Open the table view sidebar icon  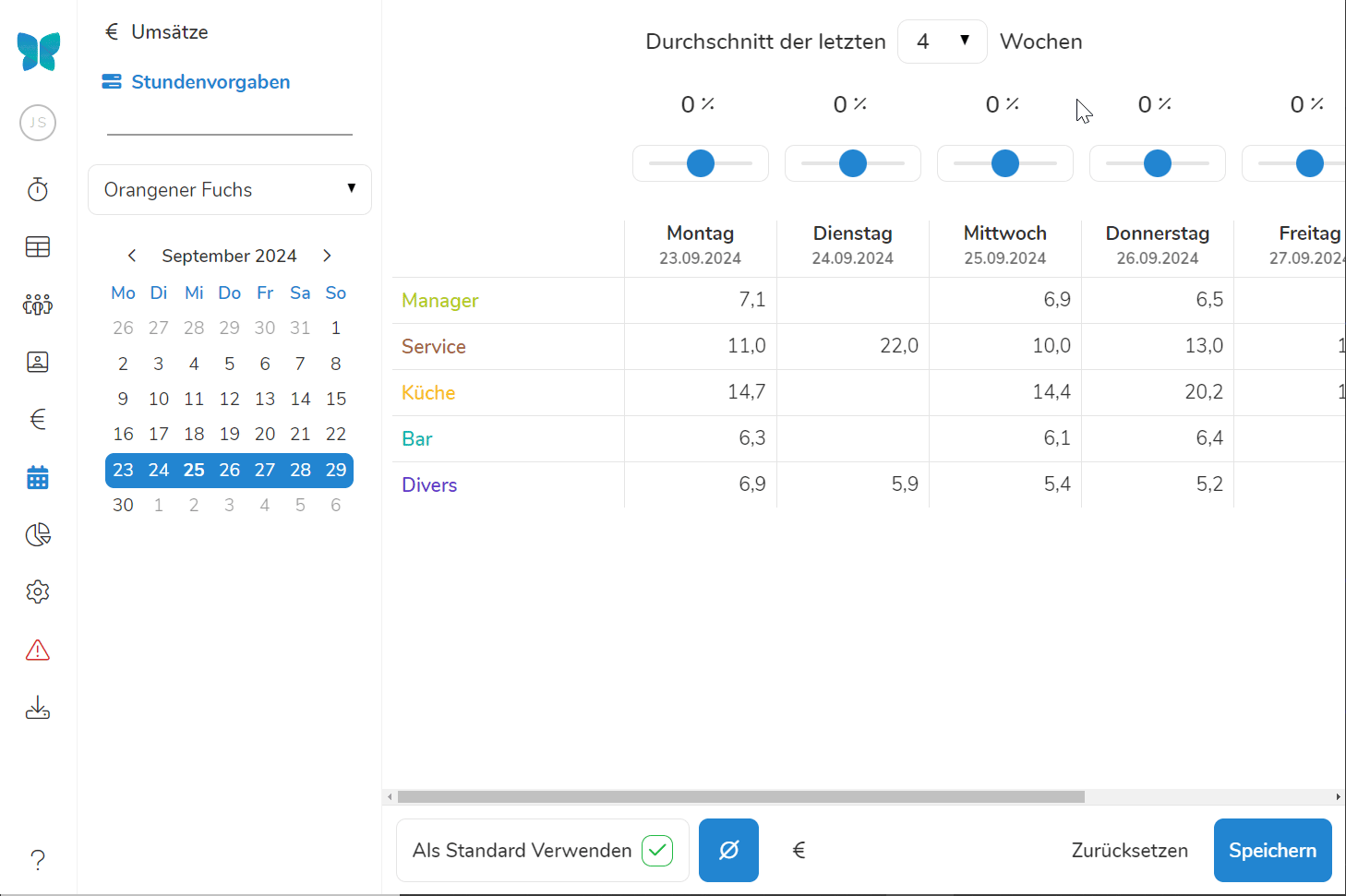tap(38, 246)
